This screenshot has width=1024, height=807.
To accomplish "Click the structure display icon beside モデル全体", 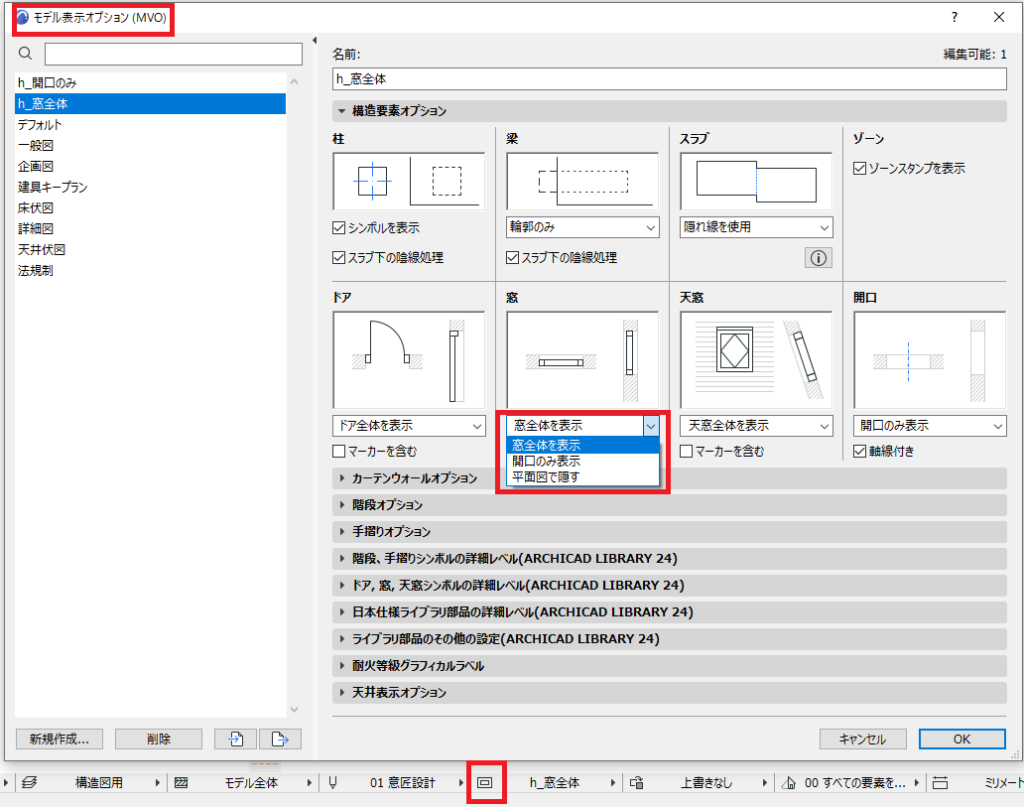I will [181, 782].
